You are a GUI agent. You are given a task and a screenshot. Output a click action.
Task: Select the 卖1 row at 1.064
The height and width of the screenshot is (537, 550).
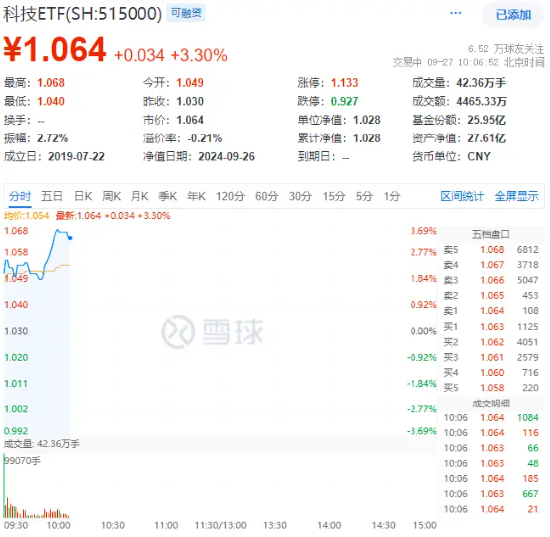click(491, 311)
